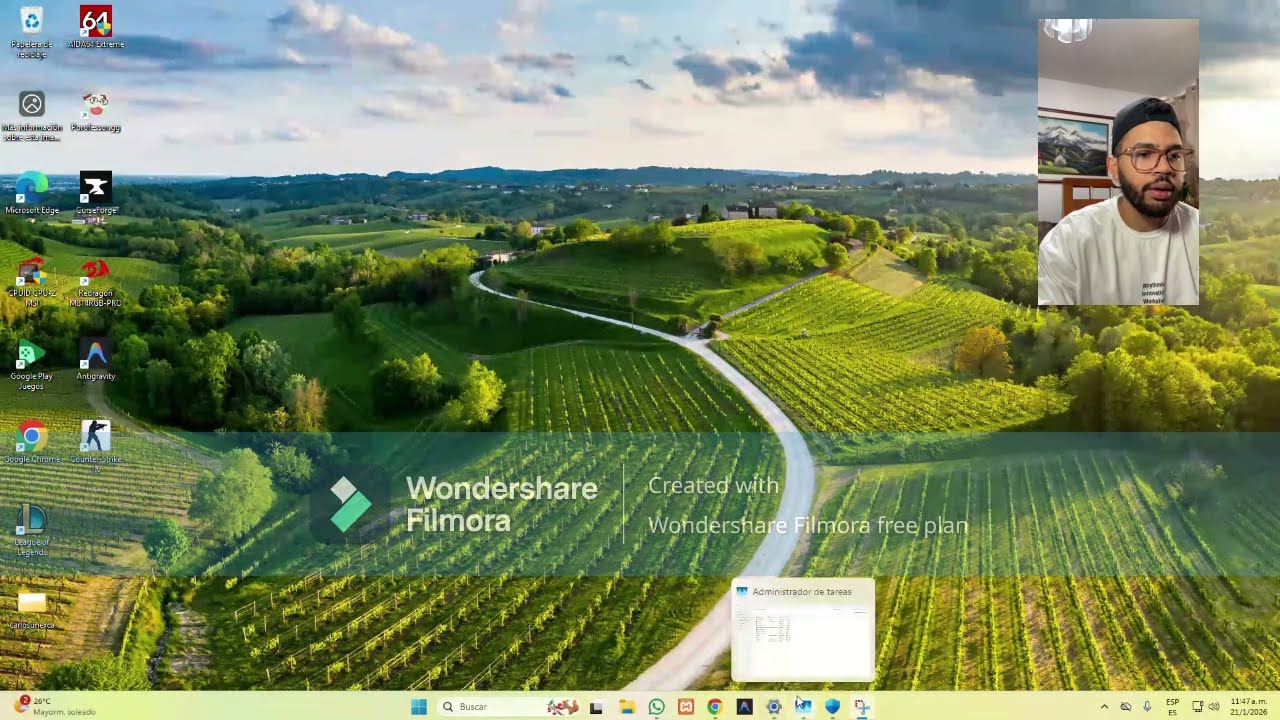Click the Buscar search box in the taskbar

click(510, 707)
